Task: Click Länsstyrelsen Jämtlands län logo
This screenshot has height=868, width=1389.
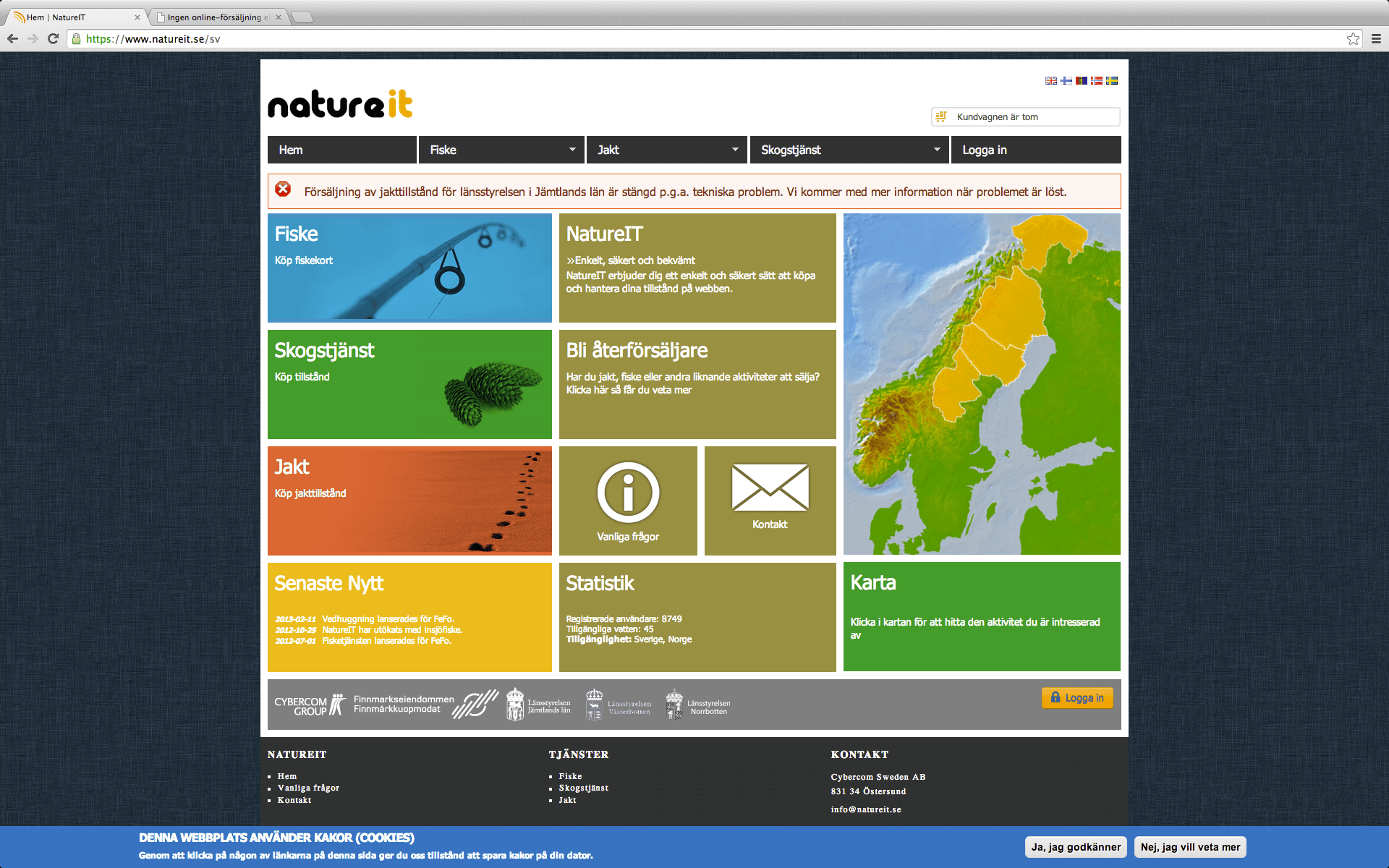Action: pos(538,705)
